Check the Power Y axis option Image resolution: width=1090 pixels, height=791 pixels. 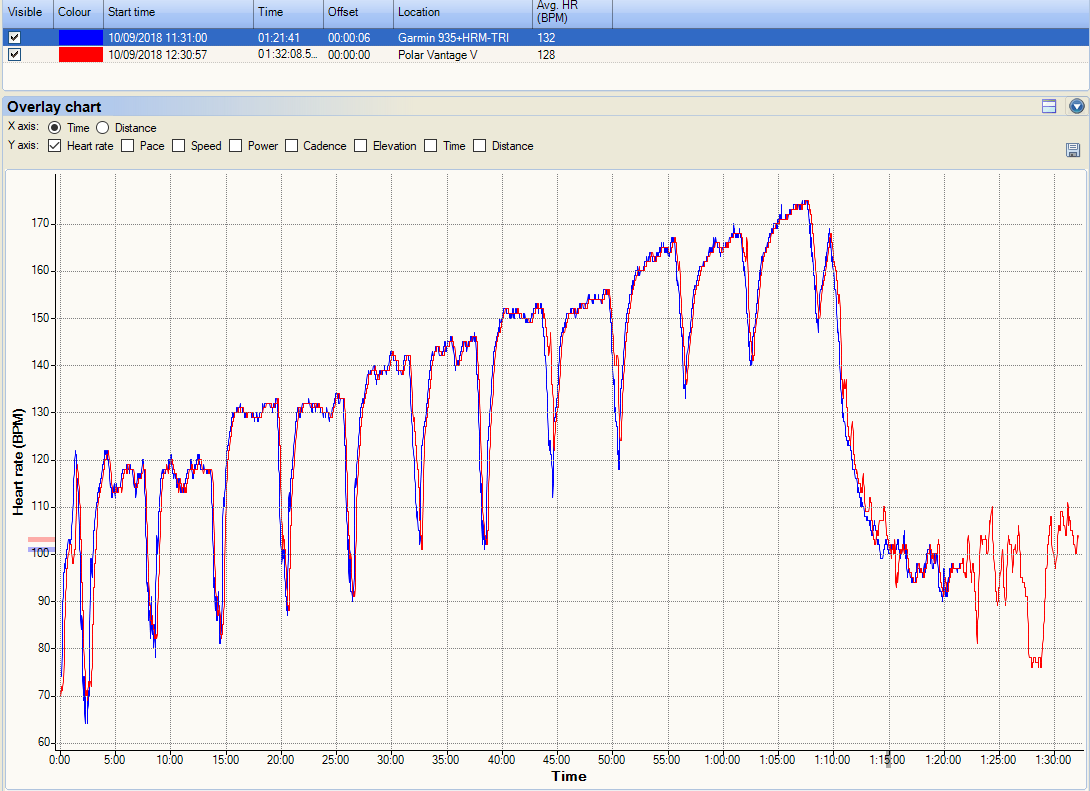click(236, 146)
